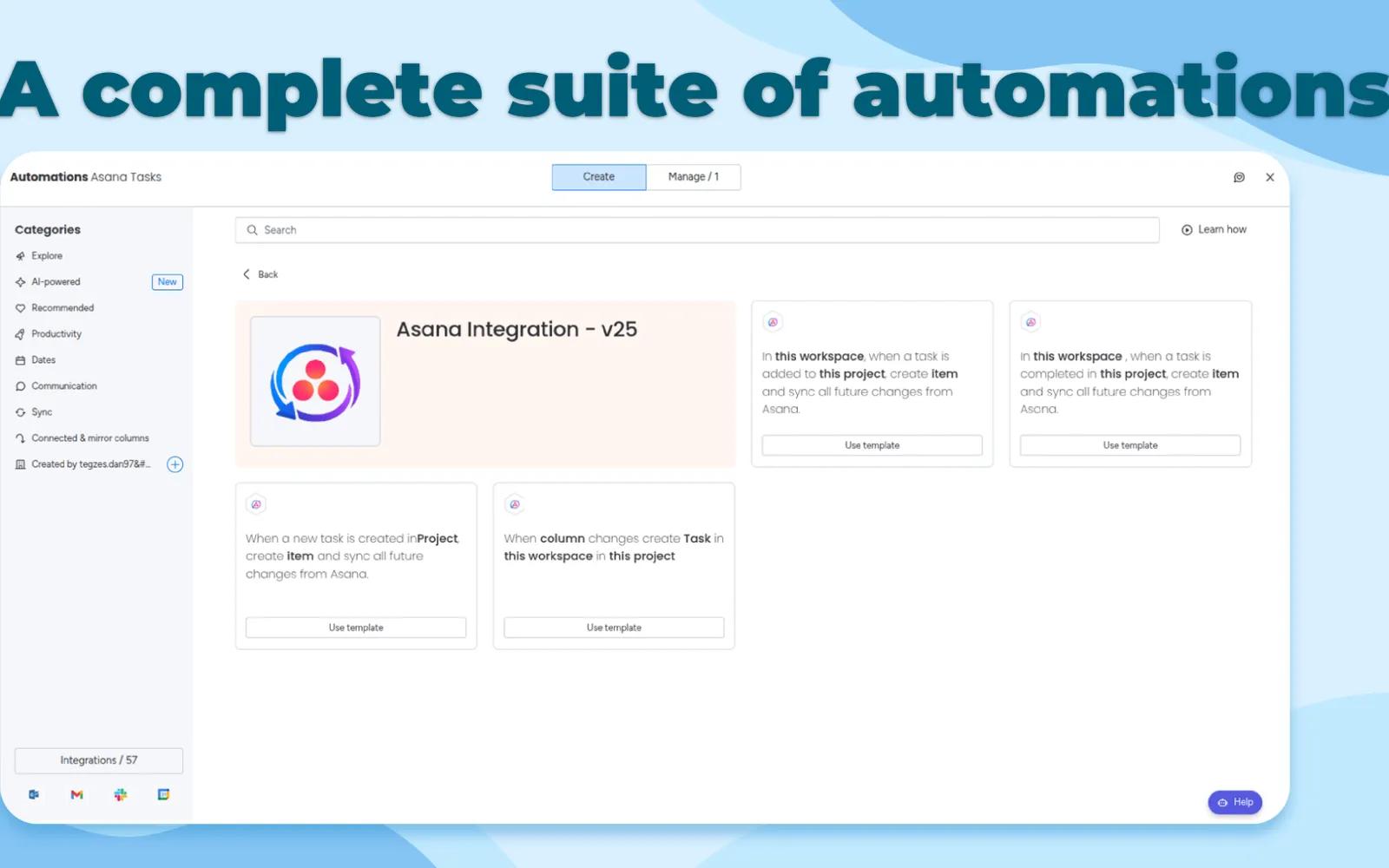Go Back to the previous automations view

tap(260, 274)
